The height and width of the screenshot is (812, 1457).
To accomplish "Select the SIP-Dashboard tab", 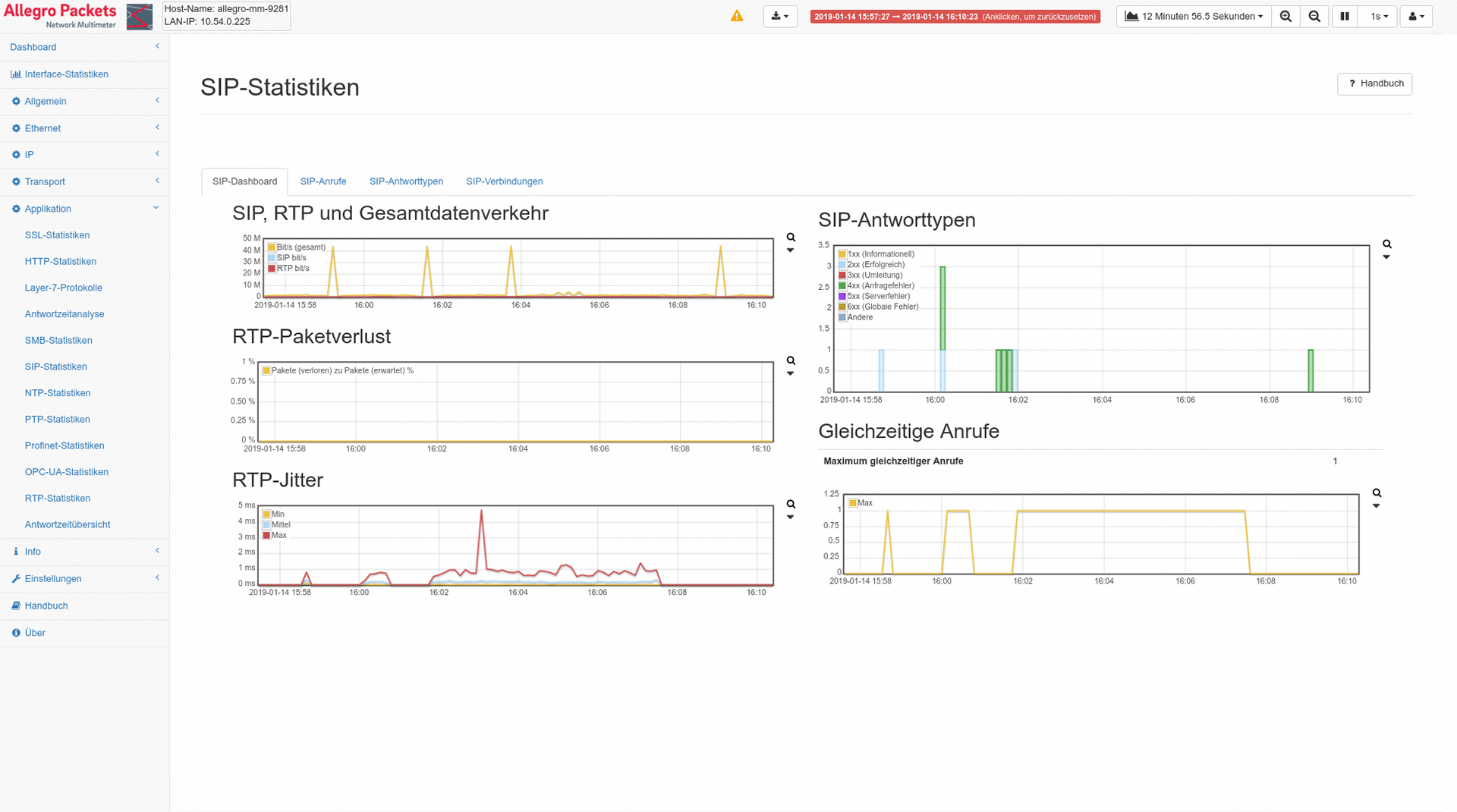I will [x=244, y=181].
